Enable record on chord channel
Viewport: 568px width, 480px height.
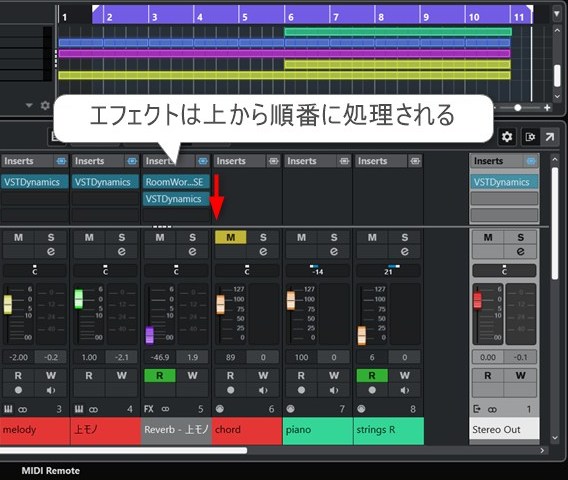pyautogui.click(x=230, y=390)
